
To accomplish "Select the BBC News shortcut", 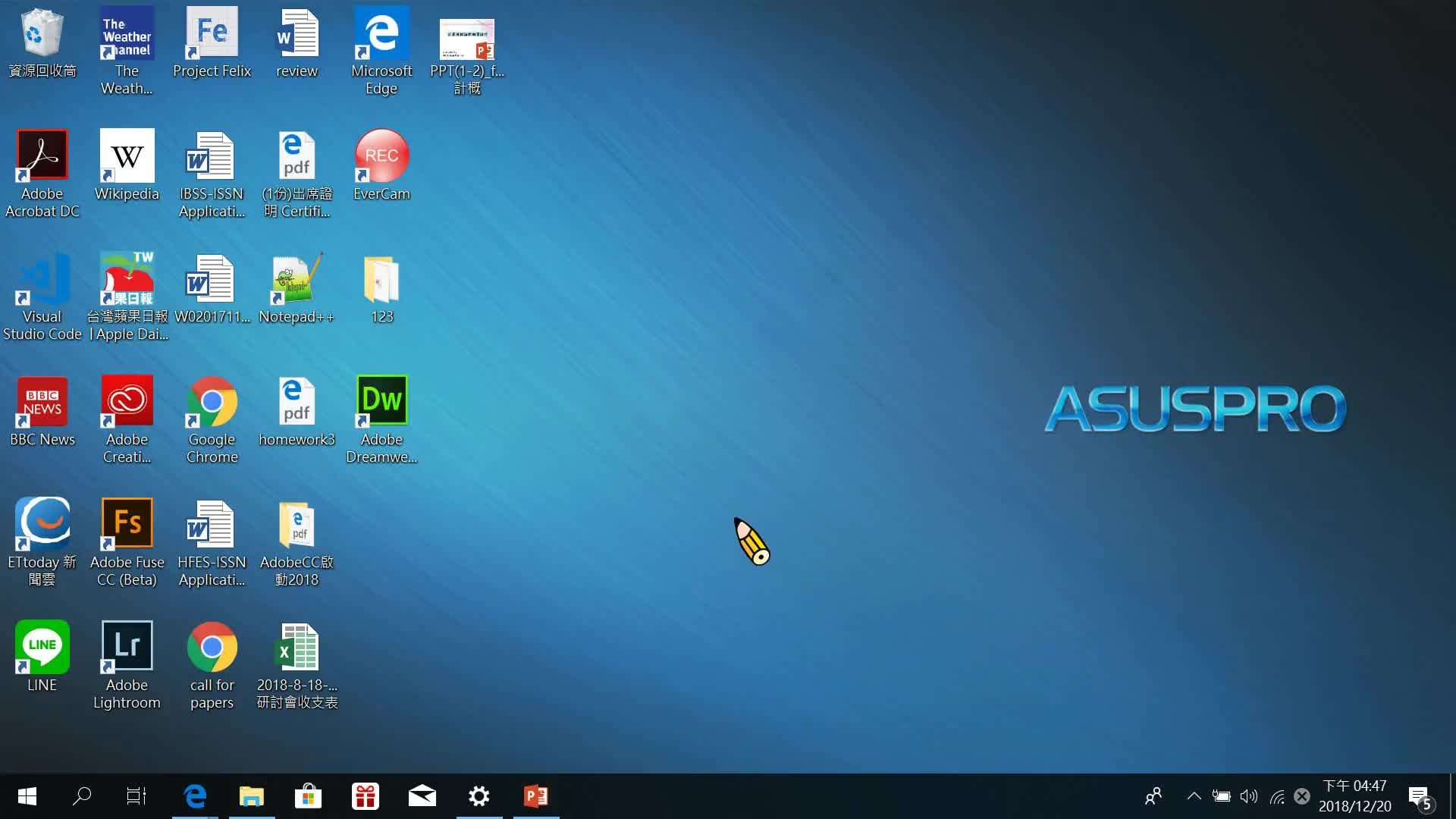I will pos(42,411).
